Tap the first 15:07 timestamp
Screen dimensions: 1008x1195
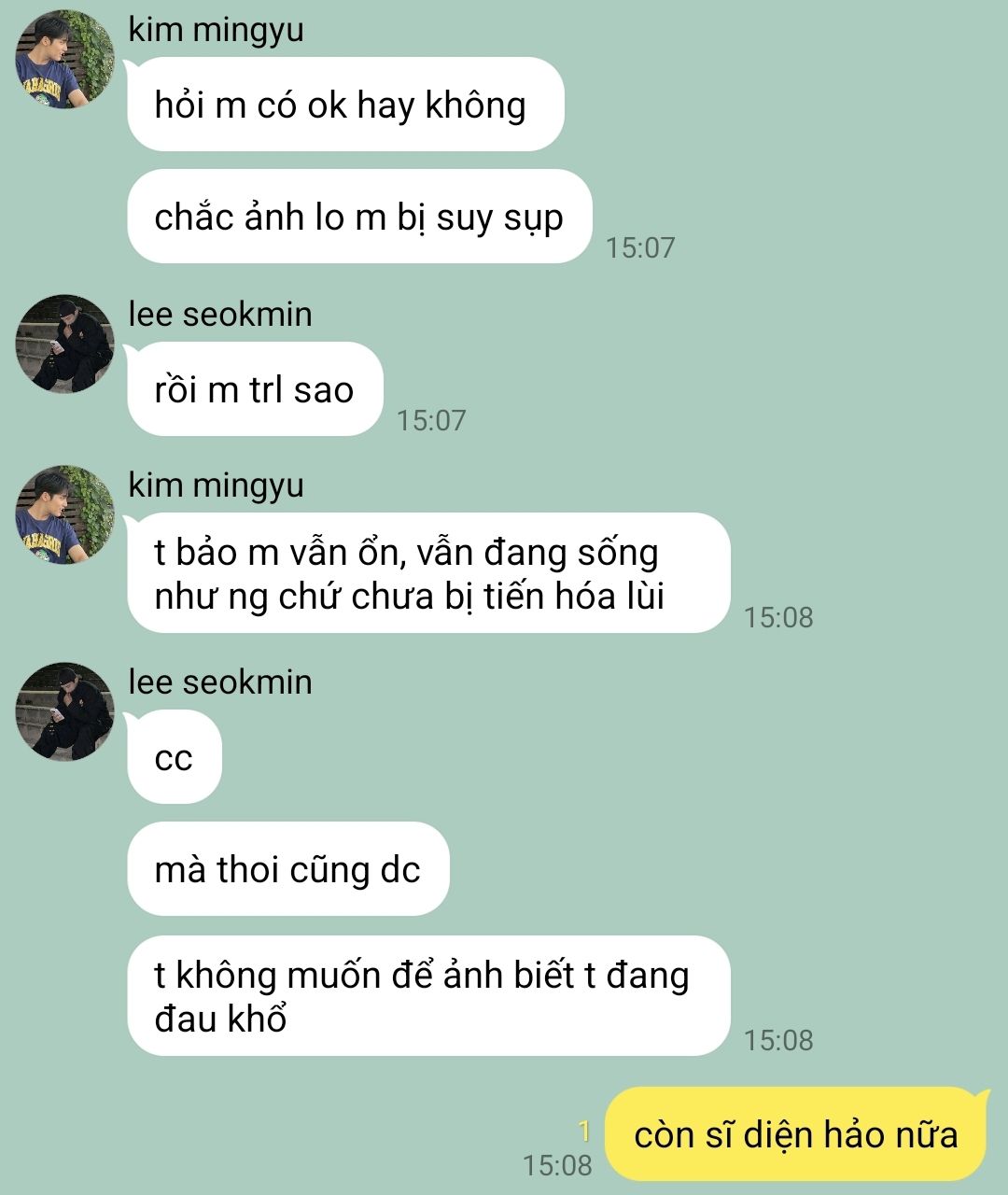pos(640,247)
